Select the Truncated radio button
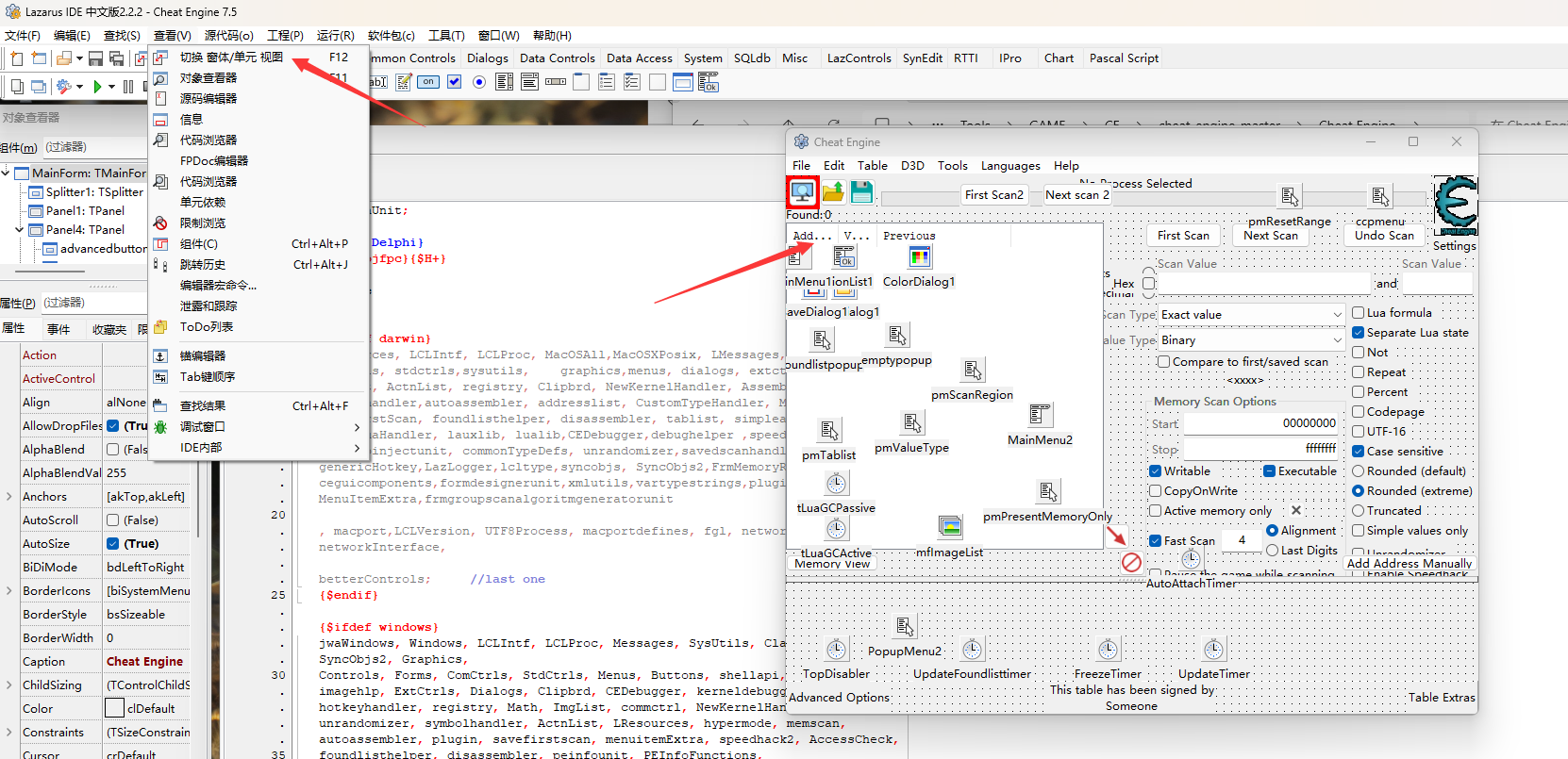Screen dimensions: 1568x759 click(1359, 511)
